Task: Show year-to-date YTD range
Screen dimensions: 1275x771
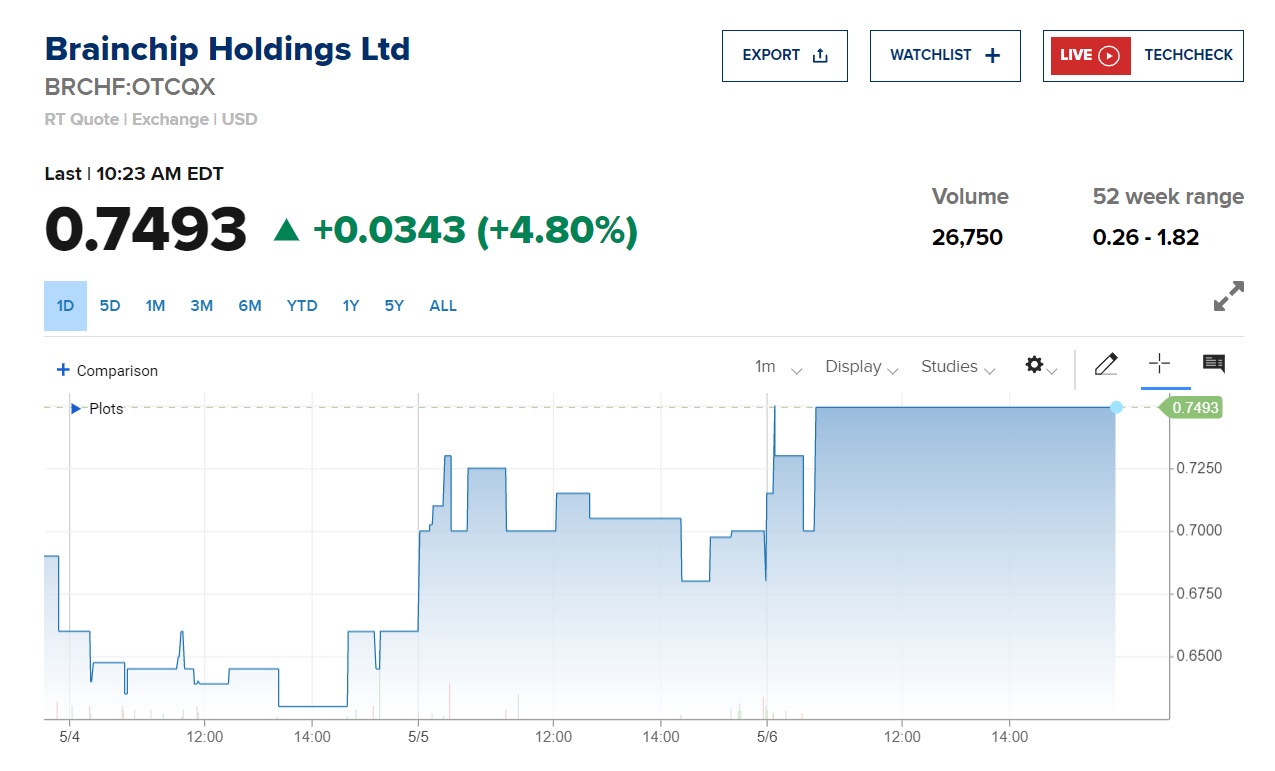Action: [302, 306]
